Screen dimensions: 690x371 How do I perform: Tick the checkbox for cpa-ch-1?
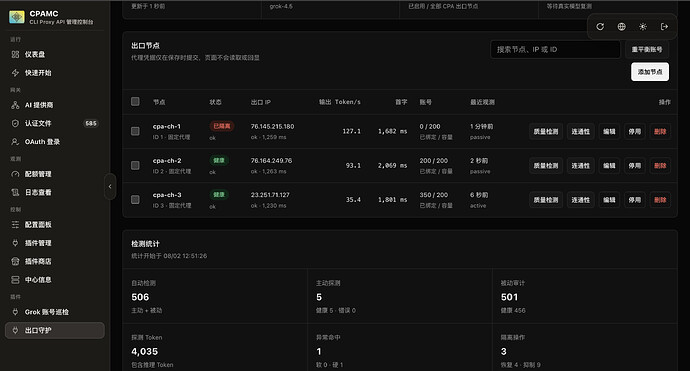(135, 131)
